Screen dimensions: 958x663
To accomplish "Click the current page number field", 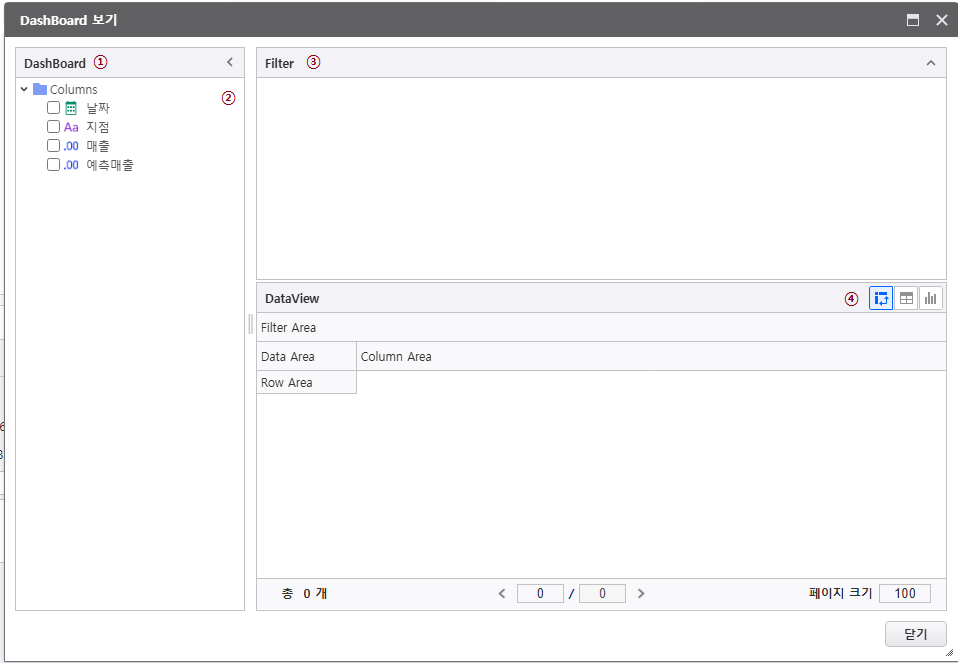I will click(x=540, y=593).
